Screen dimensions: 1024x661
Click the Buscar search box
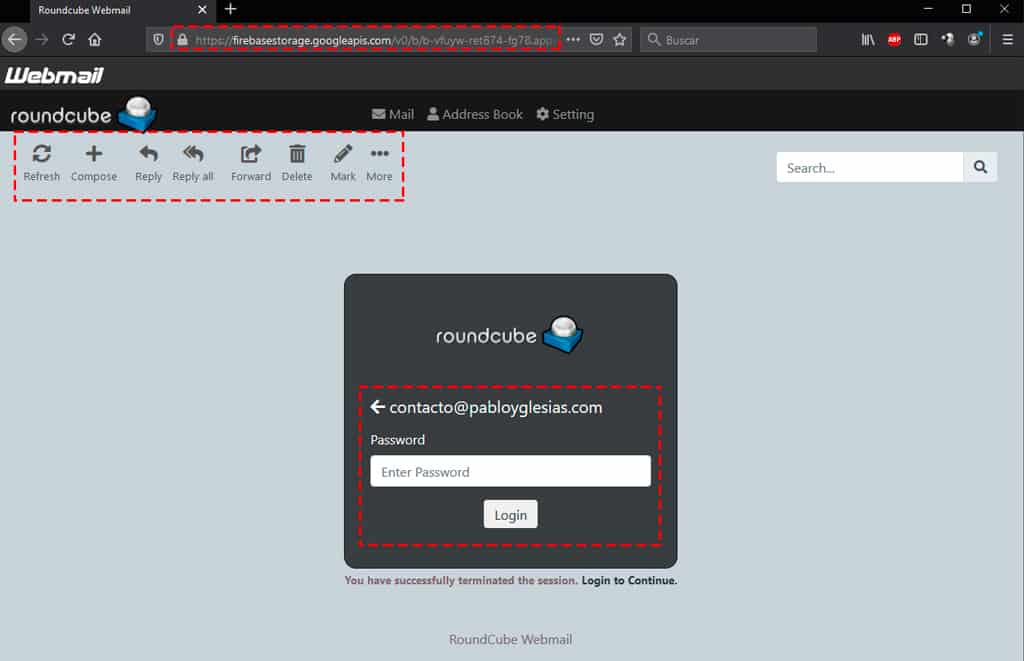point(728,40)
